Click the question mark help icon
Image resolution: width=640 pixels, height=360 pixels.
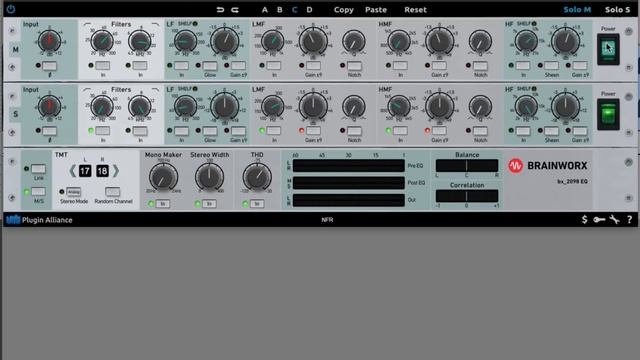point(629,220)
